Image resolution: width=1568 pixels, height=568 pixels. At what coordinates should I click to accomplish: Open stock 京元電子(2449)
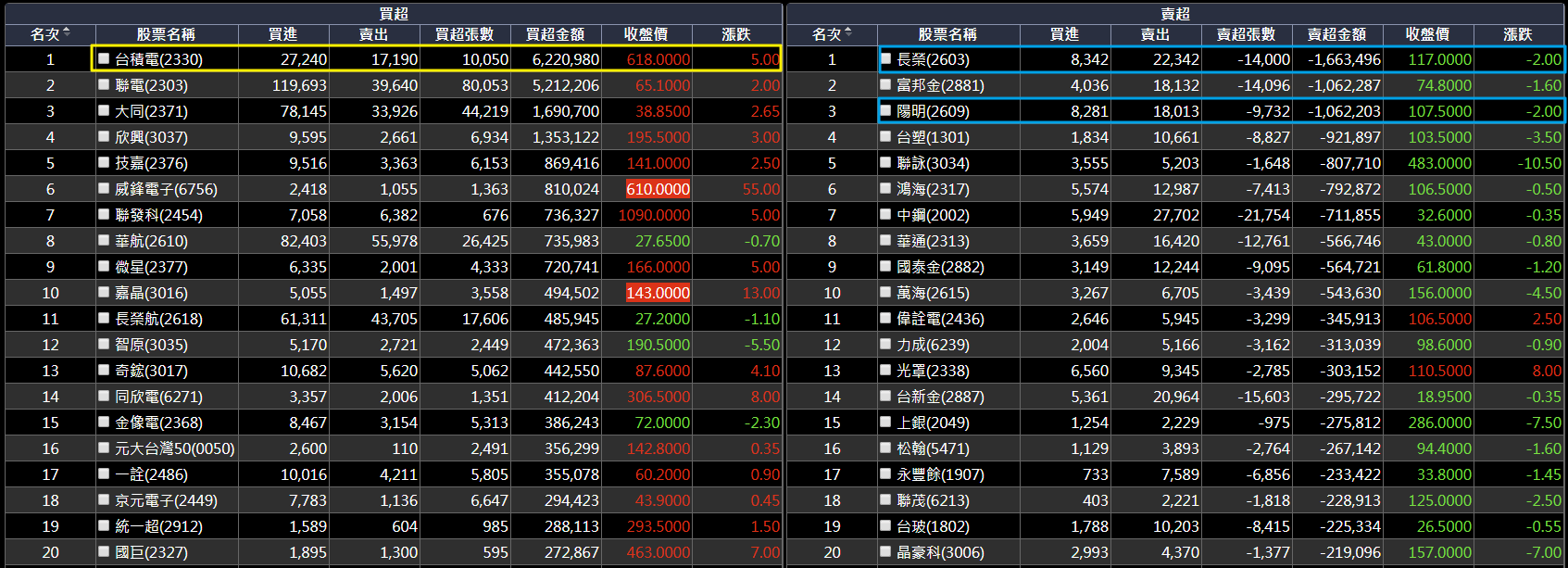point(166,500)
